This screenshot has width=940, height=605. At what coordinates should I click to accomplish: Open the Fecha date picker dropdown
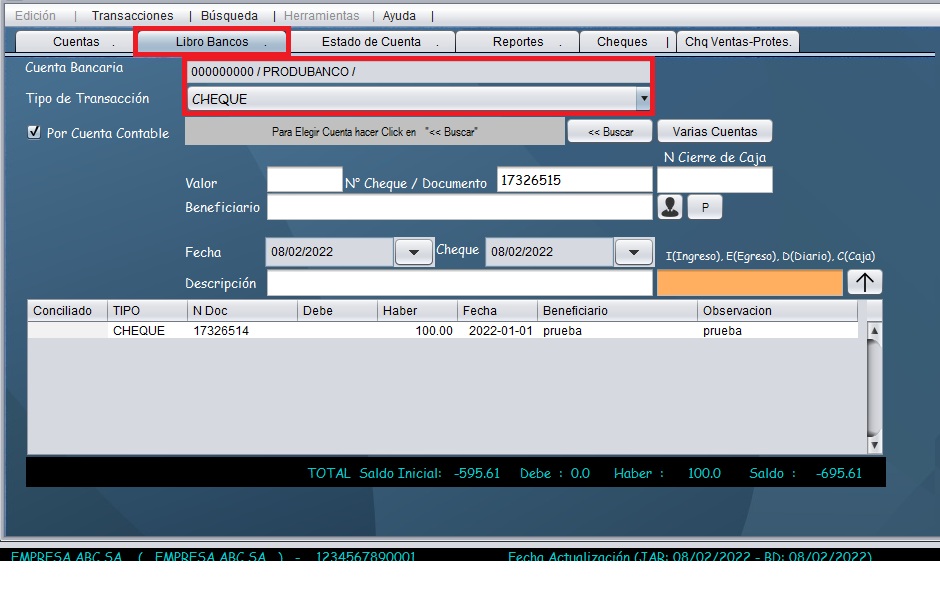414,252
